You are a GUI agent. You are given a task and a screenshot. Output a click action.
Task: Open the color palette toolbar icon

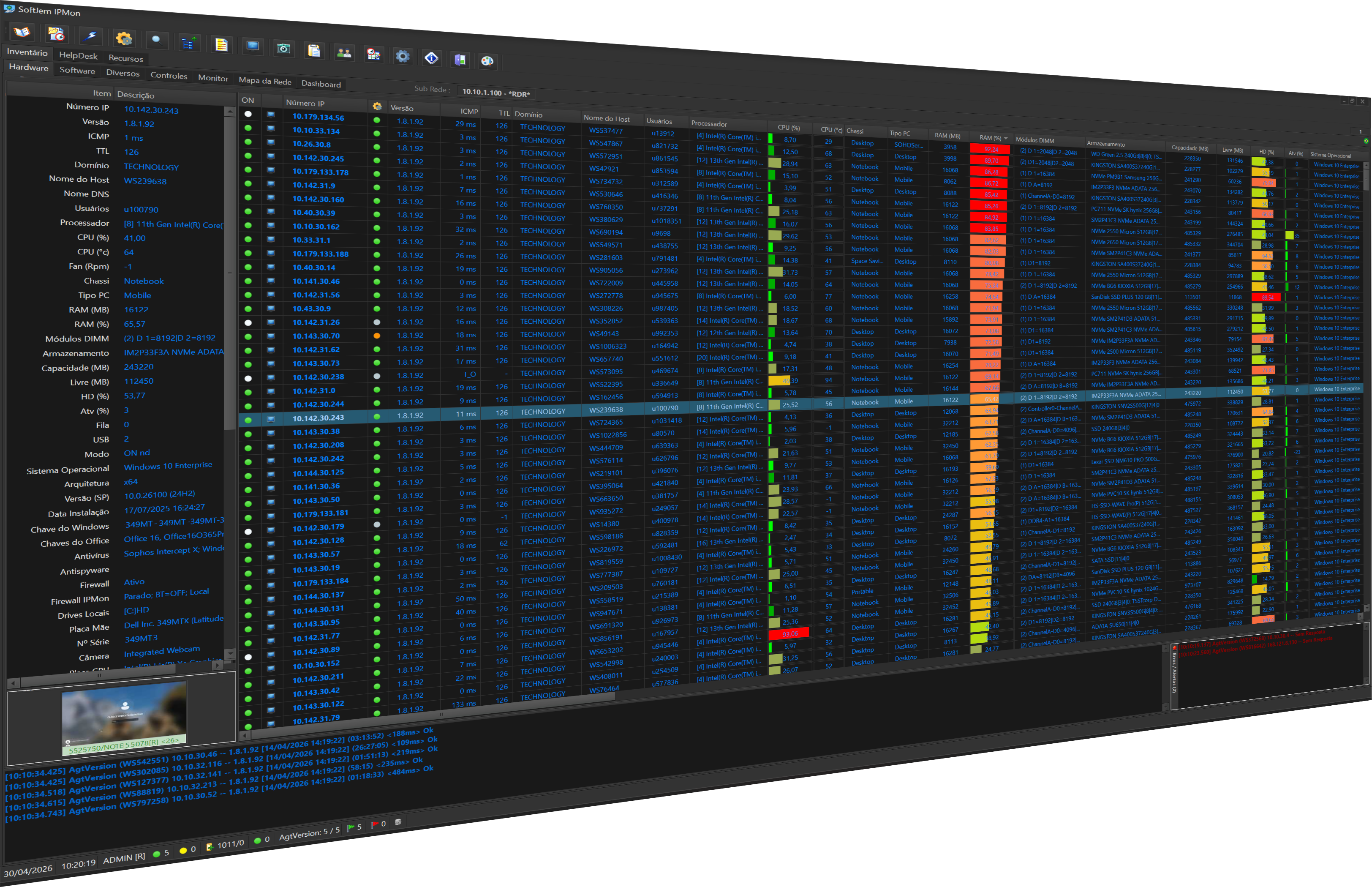tap(487, 61)
